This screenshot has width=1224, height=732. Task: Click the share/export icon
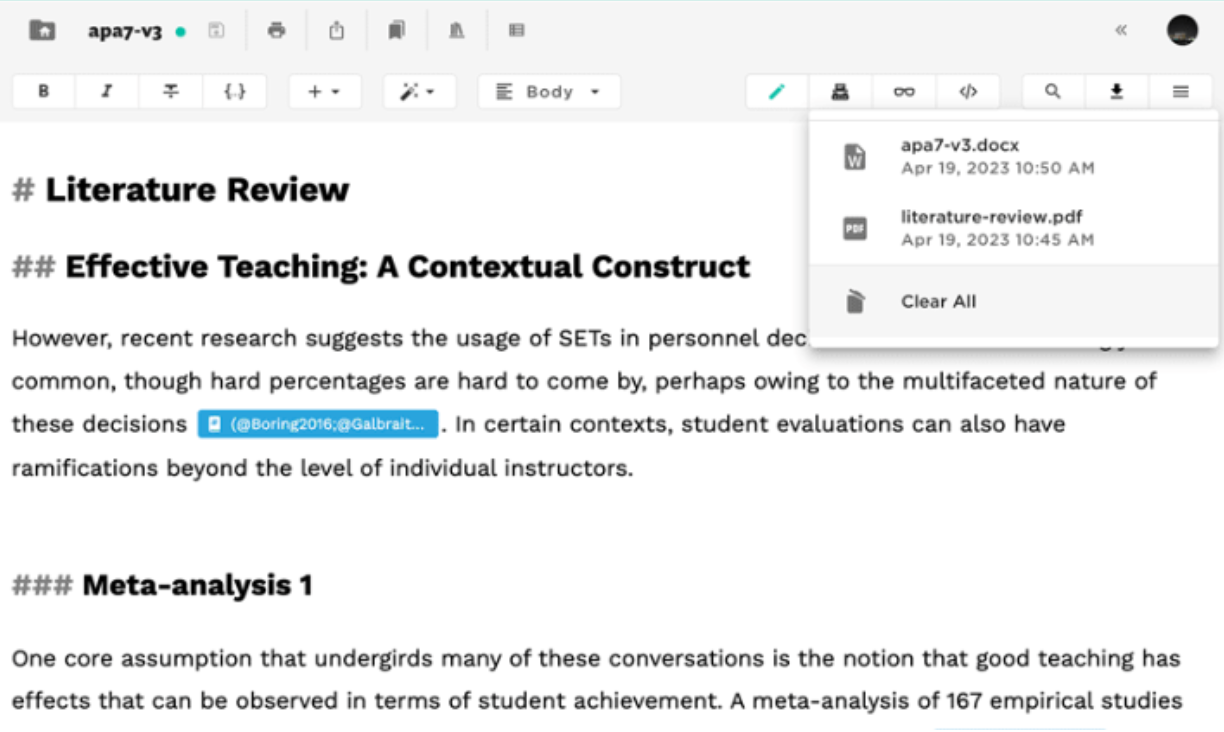337,30
